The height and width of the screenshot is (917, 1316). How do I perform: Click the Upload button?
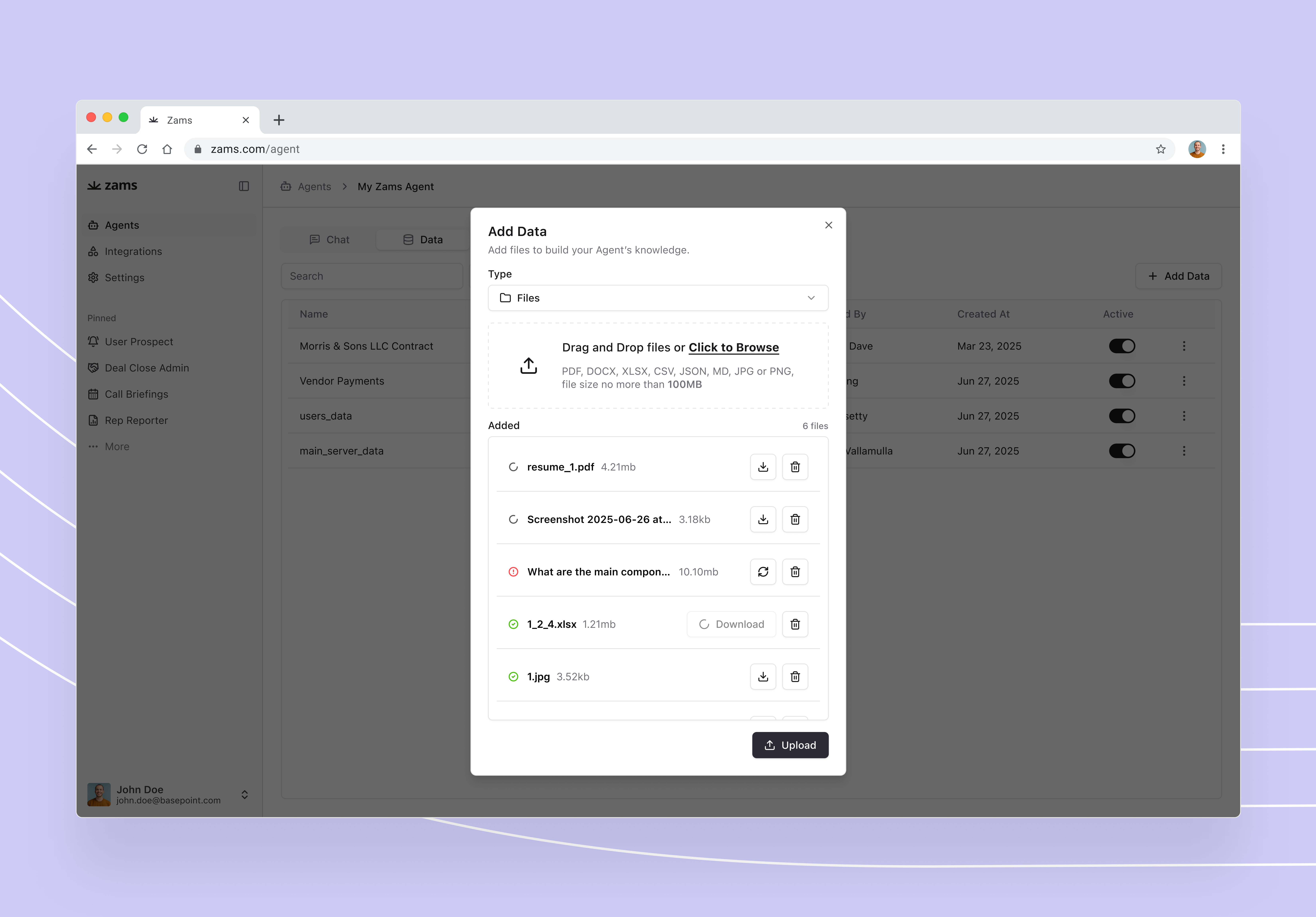coord(790,745)
